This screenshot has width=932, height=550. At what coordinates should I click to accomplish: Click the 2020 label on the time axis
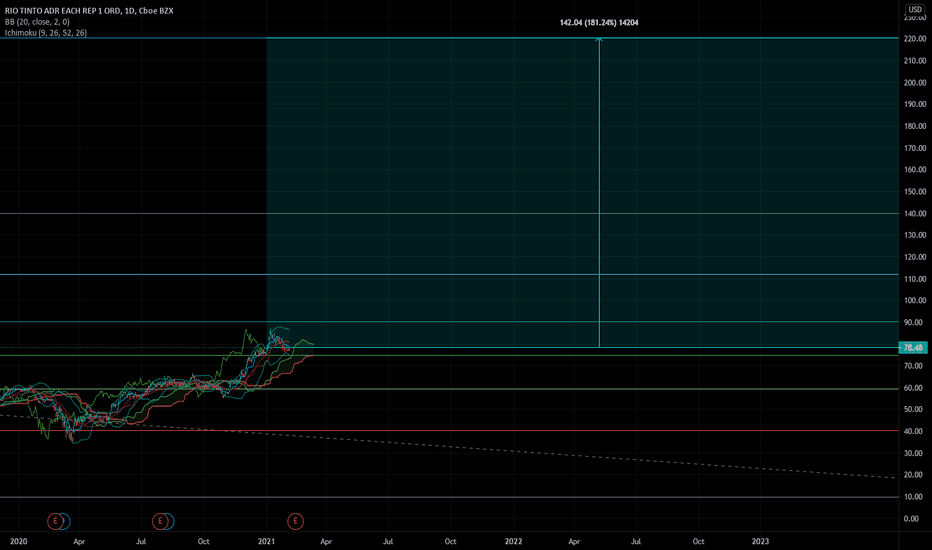18,541
